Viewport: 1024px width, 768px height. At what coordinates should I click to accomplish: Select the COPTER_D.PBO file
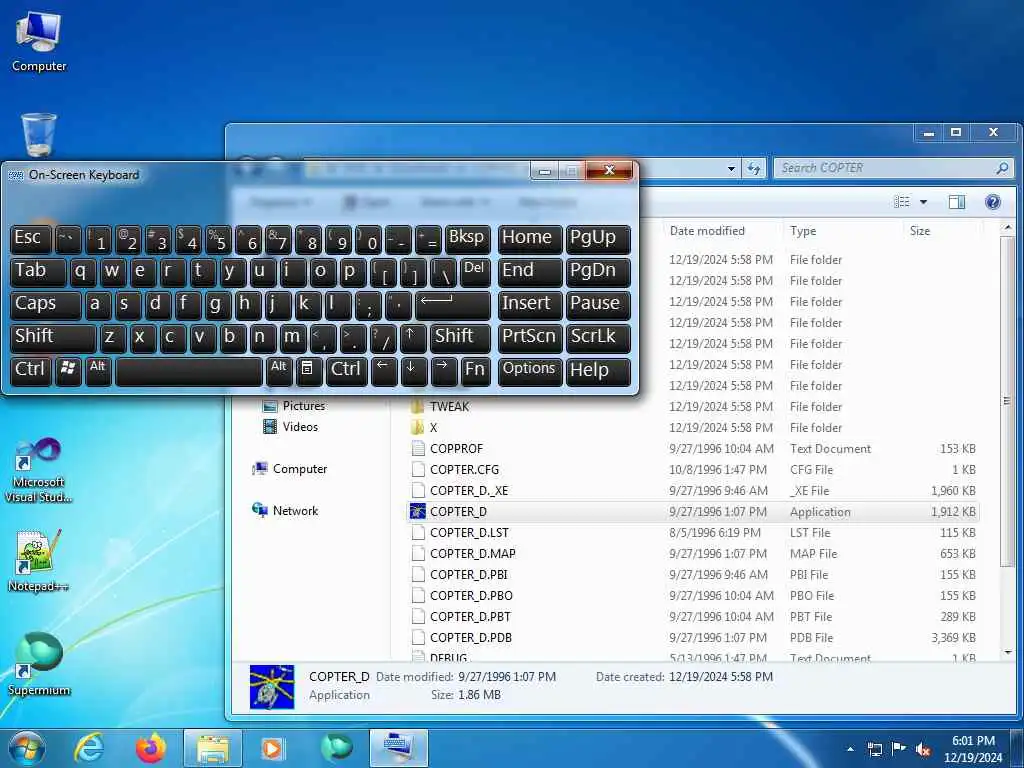click(462, 595)
